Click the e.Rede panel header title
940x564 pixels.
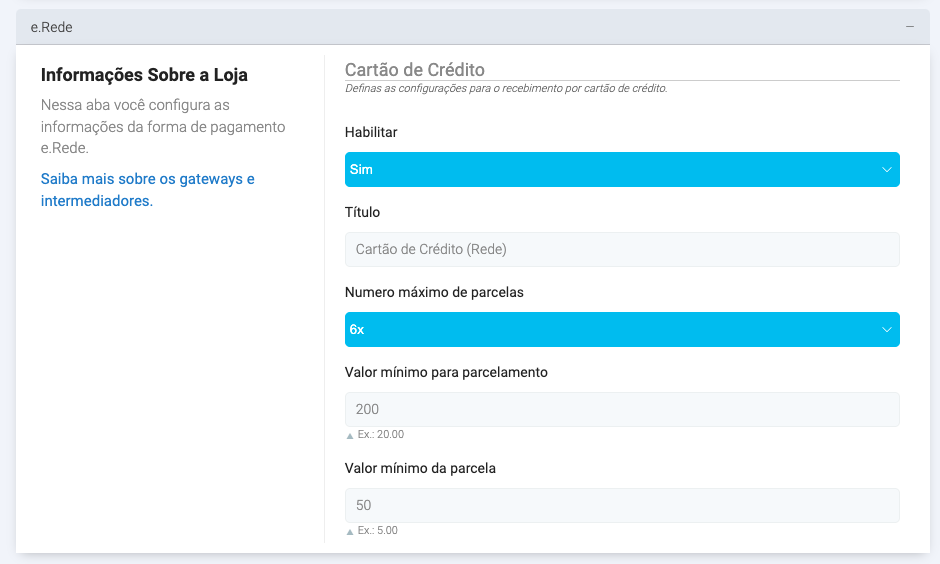(x=52, y=27)
